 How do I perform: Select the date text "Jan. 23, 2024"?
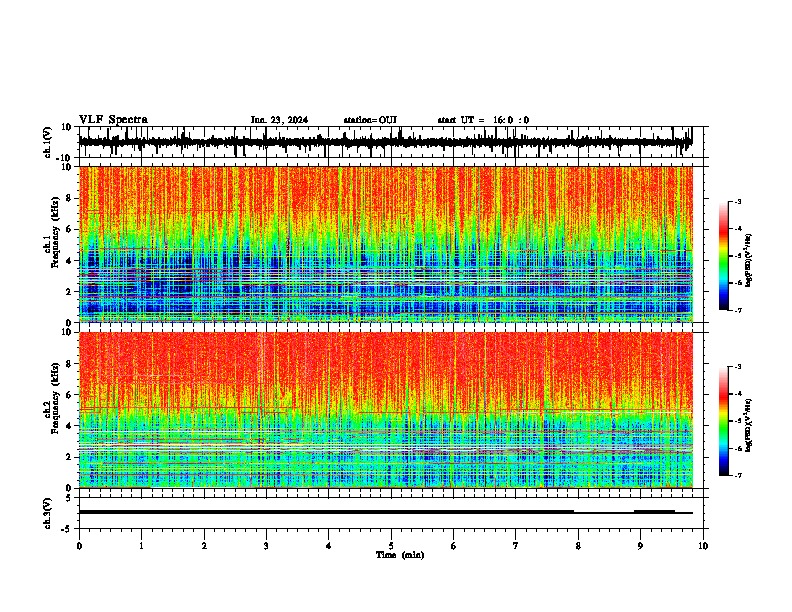[x=279, y=120]
